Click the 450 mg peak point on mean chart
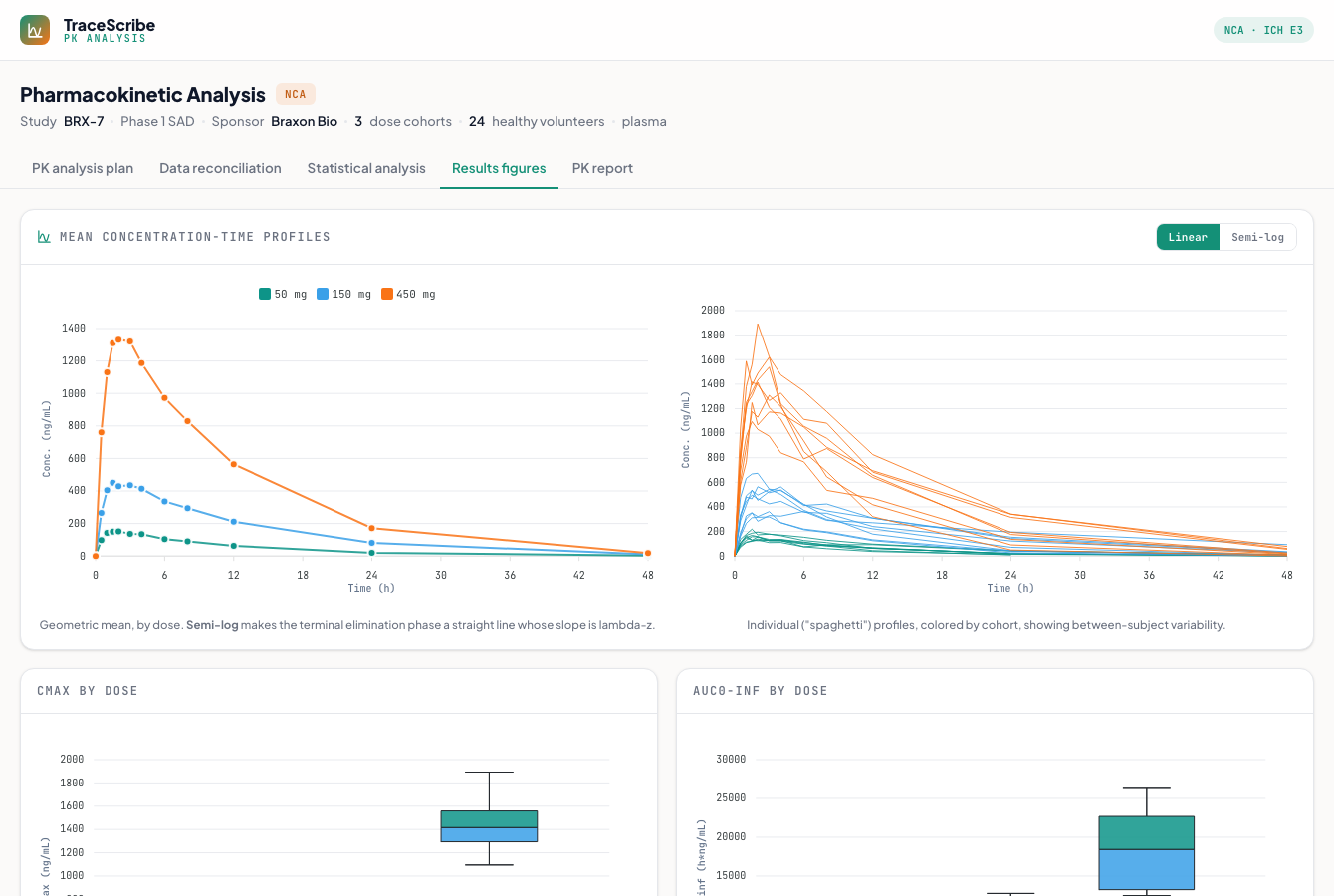Viewport: 1334px width, 896px height. tap(118, 339)
